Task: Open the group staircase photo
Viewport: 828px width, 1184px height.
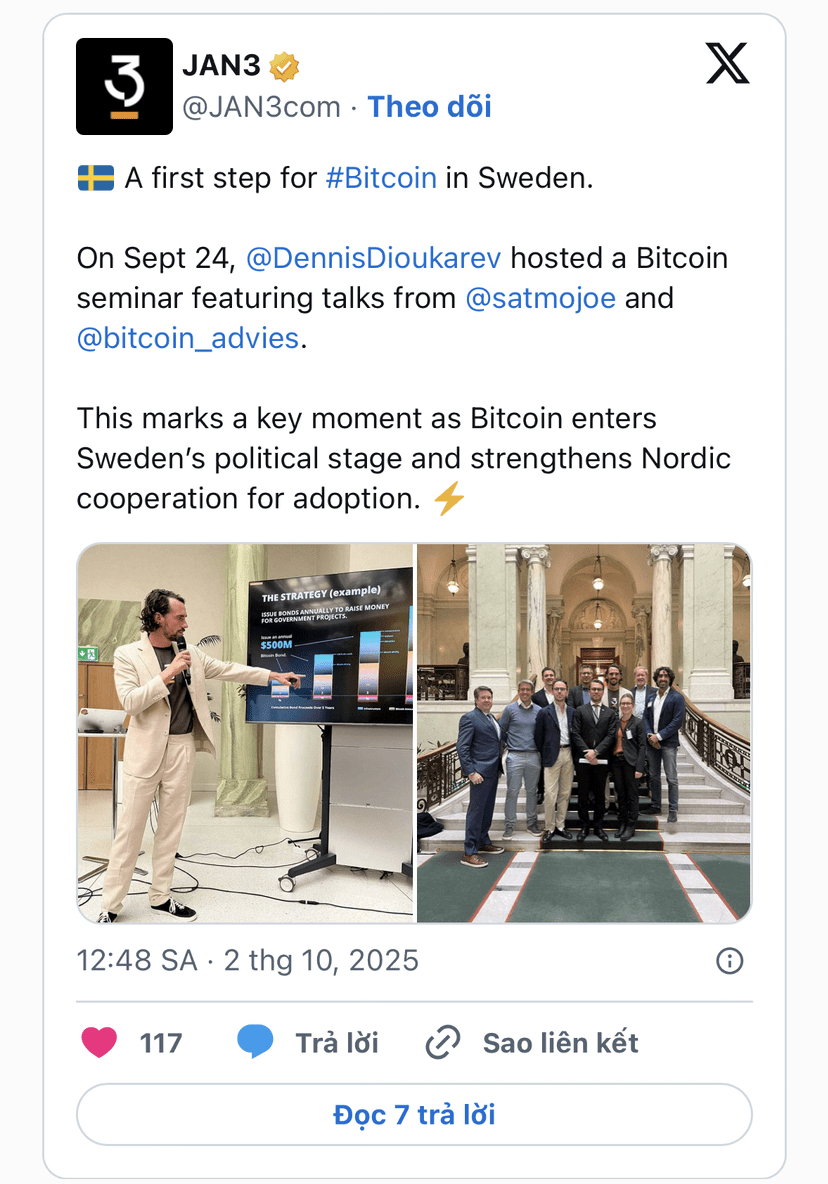Action: tap(583, 733)
